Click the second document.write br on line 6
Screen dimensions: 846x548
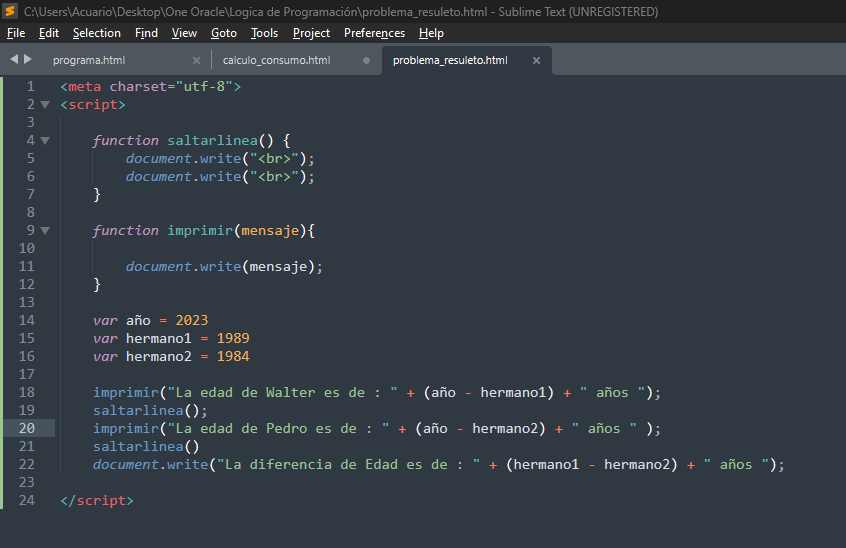[x=220, y=177]
